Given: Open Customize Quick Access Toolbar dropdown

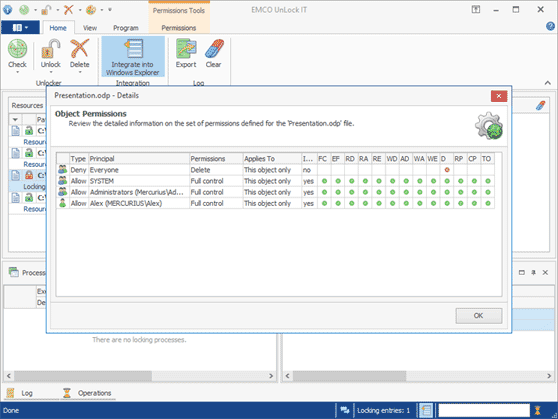Looking at the screenshot, I should tap(110, 10).
